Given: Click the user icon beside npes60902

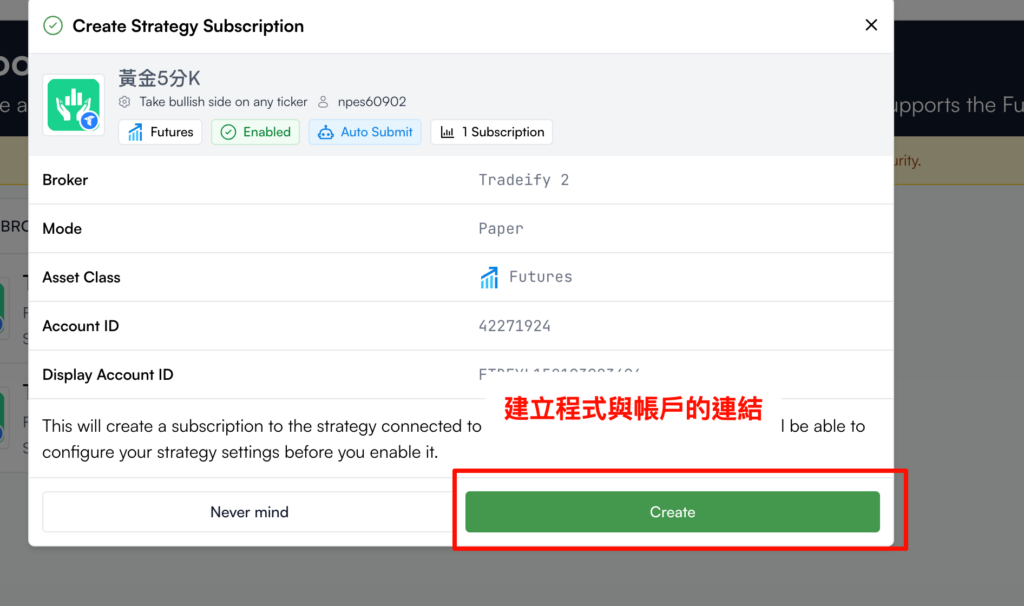Looking at the screenshot, I should coord(323,102).
